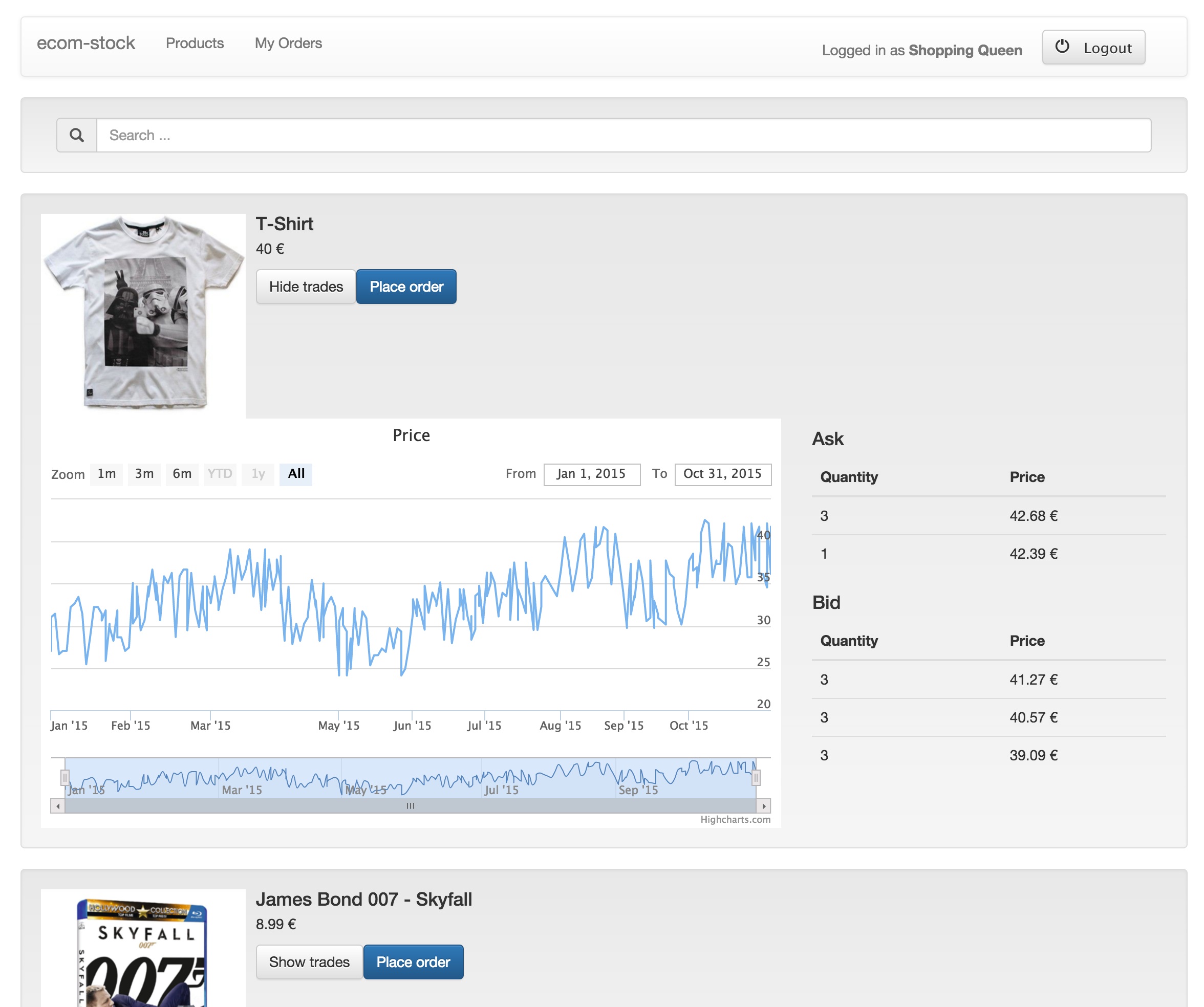Go to My Orders page
1204x1007 pixels.
tap(288, 43)
